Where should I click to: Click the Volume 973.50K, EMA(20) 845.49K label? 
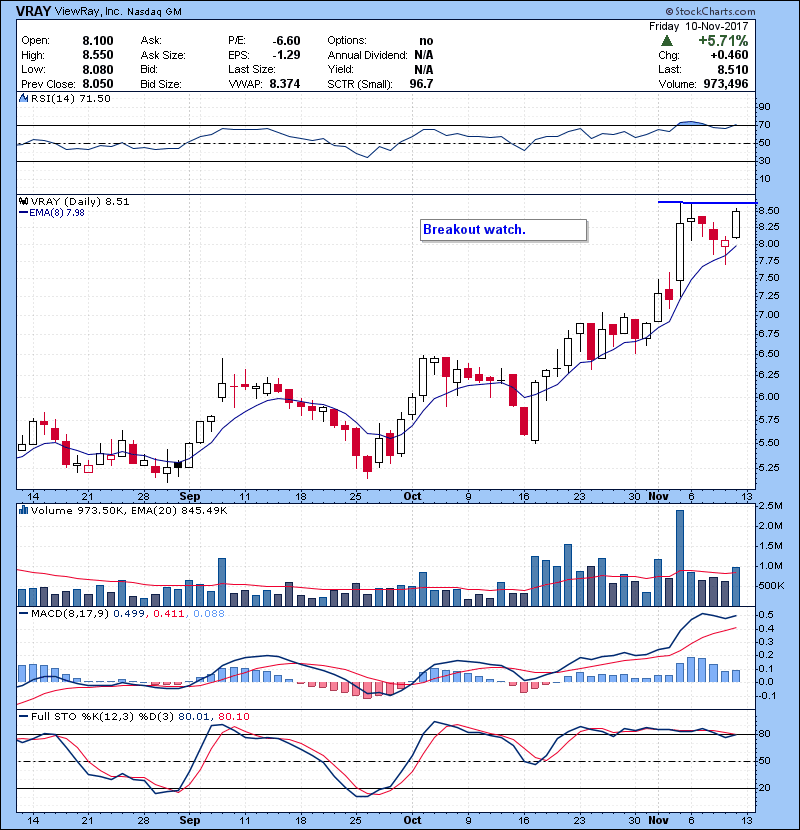tap(129, 511)
